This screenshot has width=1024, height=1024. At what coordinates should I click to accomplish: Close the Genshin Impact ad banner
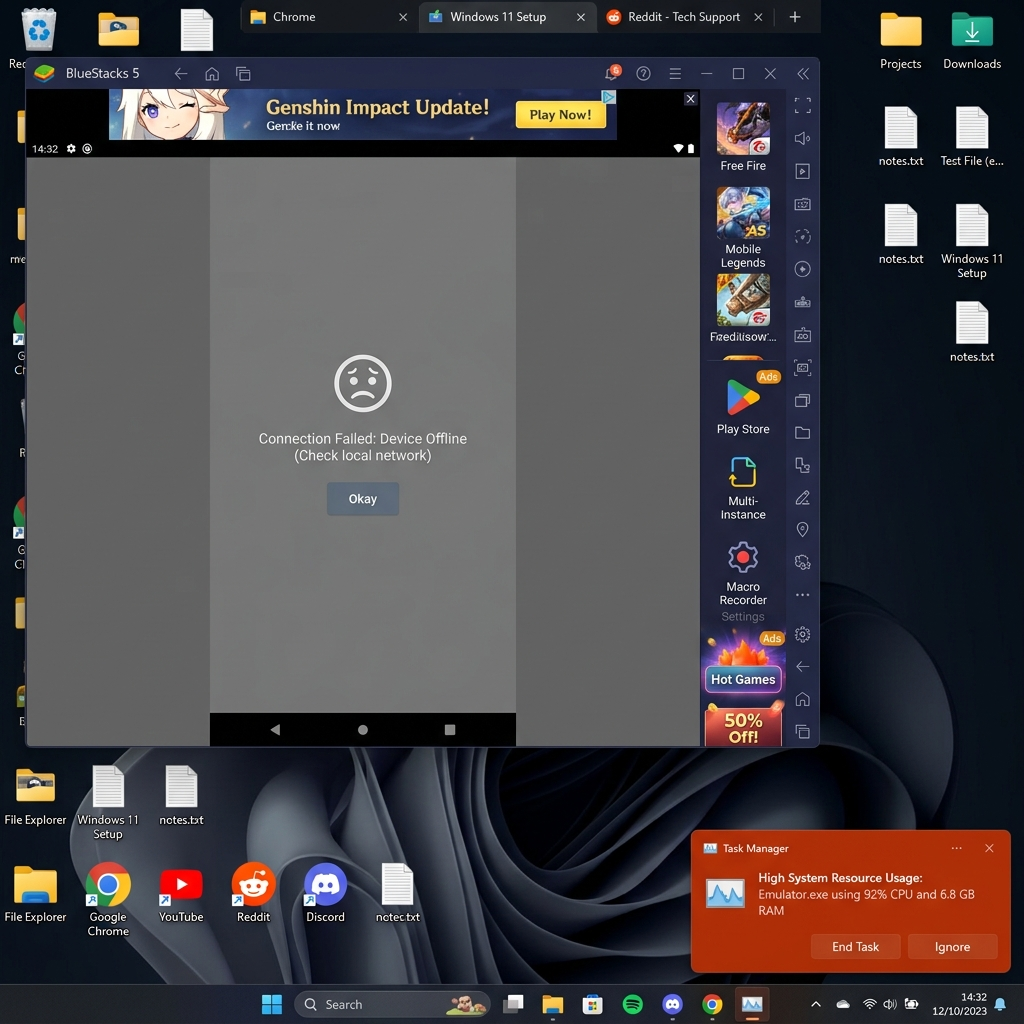click(690, 99)
